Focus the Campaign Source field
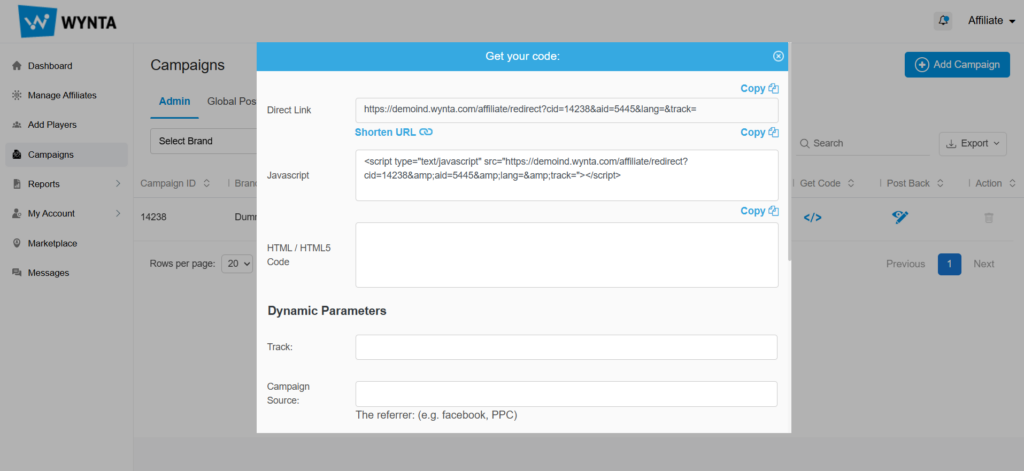The width and height of the screenshot is (1024, 471). [566, 394]
